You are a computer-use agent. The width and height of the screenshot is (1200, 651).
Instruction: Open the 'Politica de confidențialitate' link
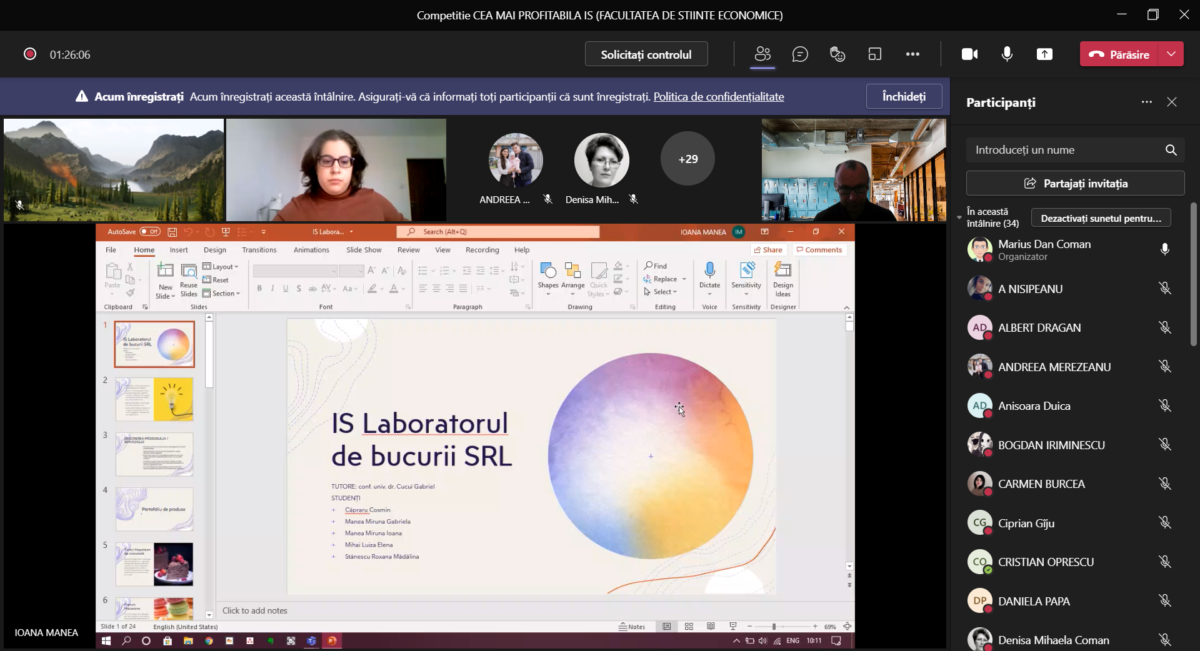pyautogui.click(x=718, y=97)
